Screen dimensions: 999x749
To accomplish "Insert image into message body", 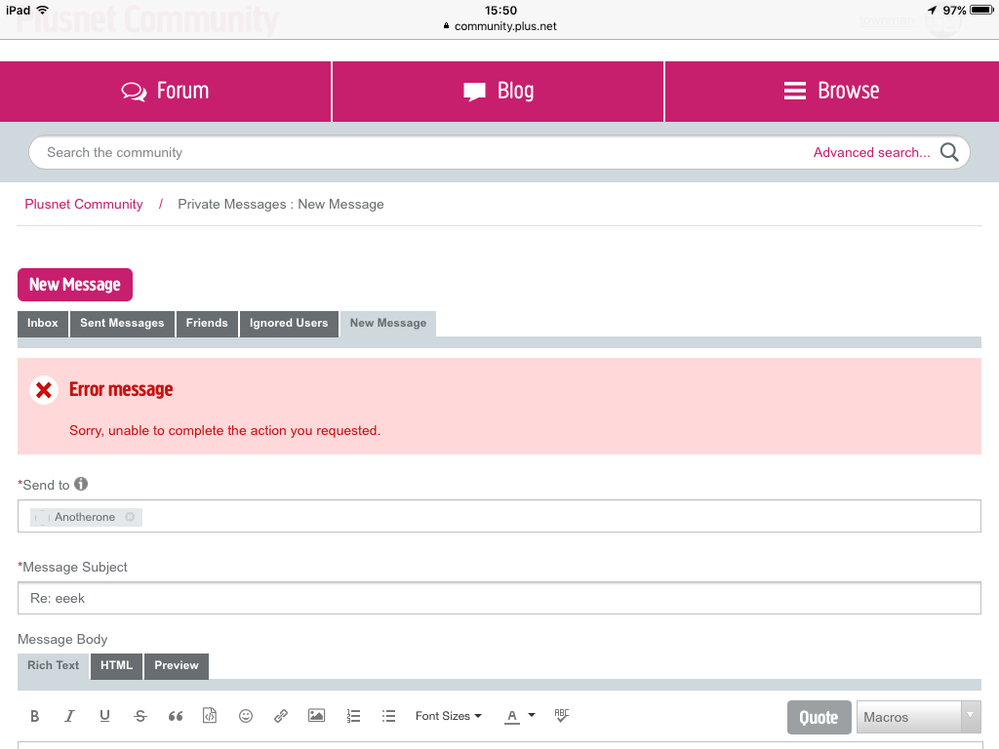I will click(316, 716).
